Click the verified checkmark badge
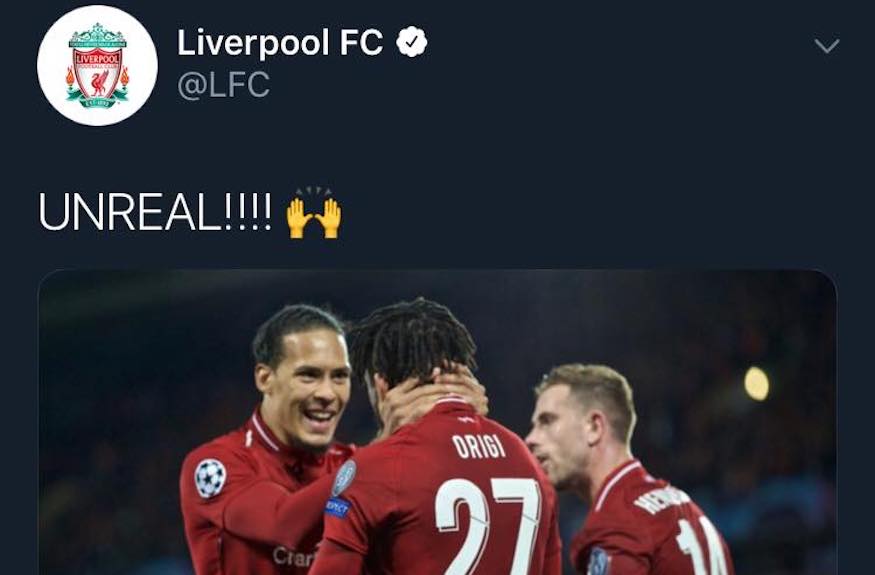 tap(412, 42)
